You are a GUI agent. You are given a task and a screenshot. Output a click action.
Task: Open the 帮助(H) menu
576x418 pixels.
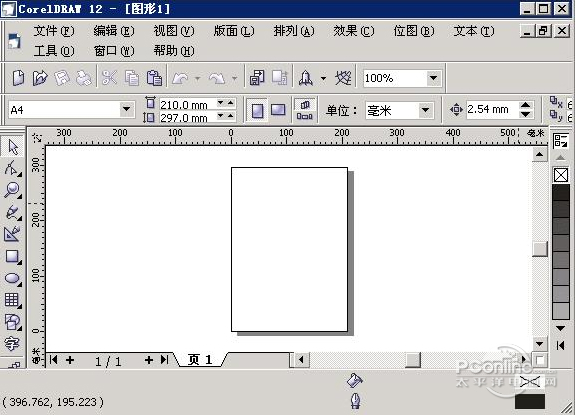[x=173, y=51]
